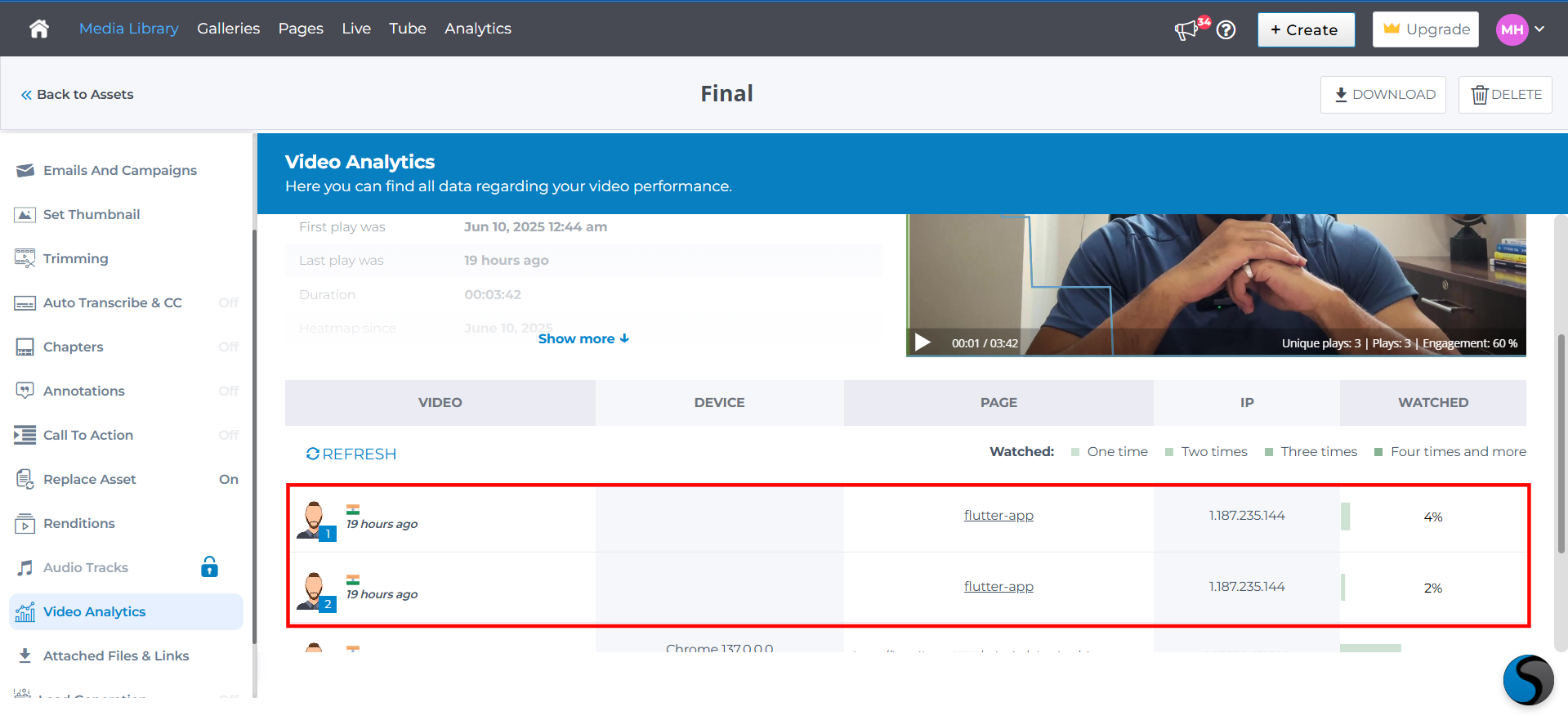Click the Audio Tracks lock icon
This screenshot has height=716, width=1568.
(210, 566)
